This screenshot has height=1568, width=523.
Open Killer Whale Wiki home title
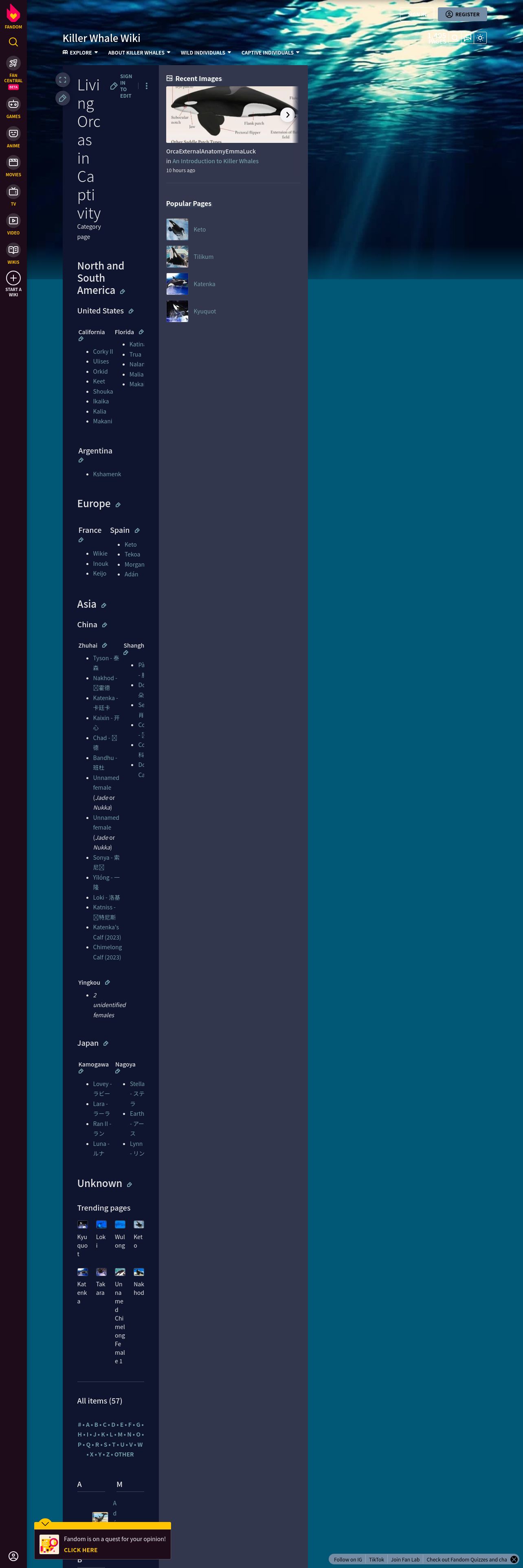pyautogui.click(x=101, y=38)
